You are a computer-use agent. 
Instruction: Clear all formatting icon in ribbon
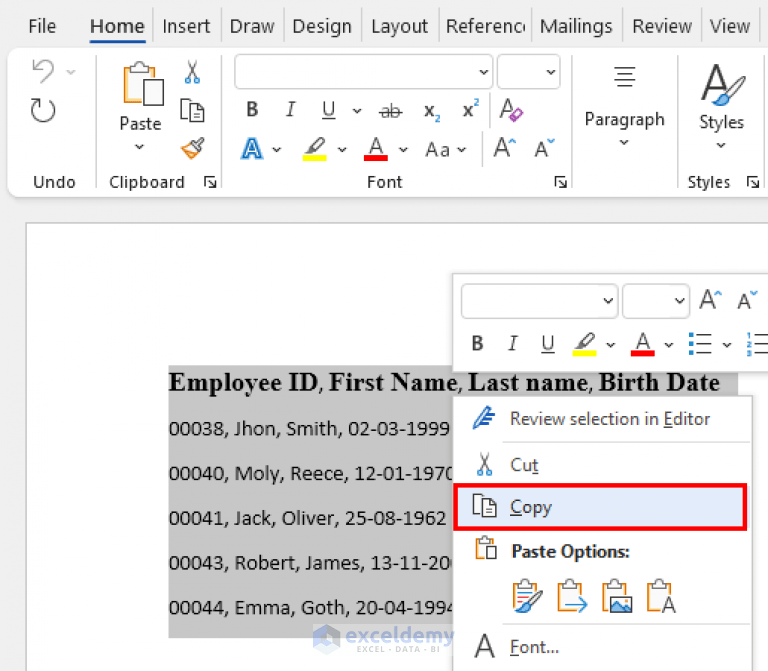(x=511, y=110)
